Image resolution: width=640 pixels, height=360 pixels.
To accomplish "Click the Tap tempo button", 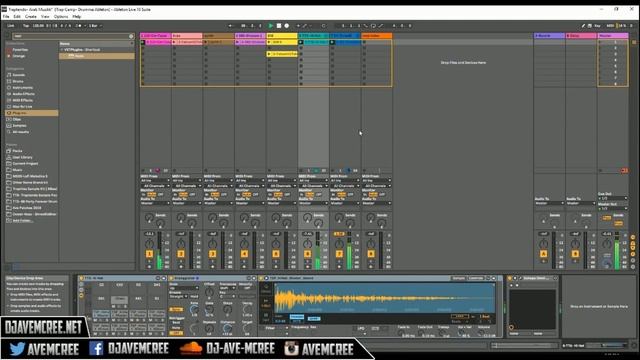I will pyautogui.click(x=26, y=26).
